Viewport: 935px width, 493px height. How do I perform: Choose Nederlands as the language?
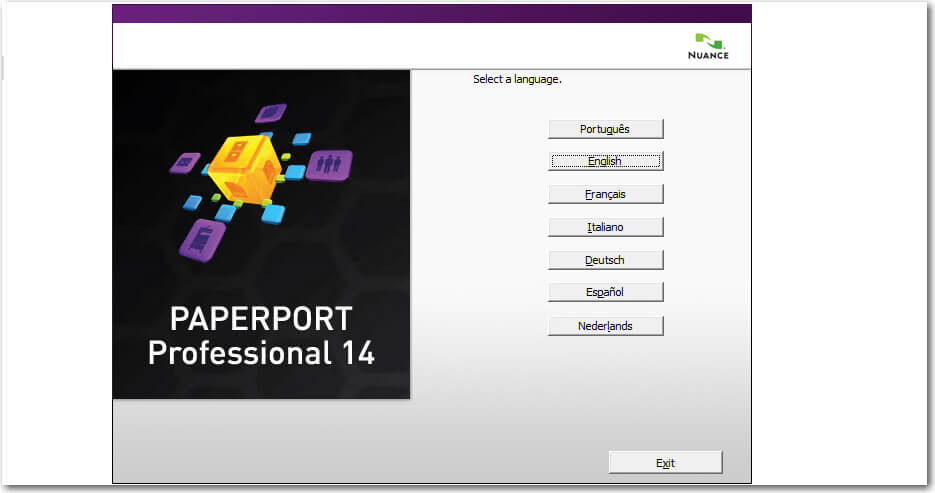point(605,326)
